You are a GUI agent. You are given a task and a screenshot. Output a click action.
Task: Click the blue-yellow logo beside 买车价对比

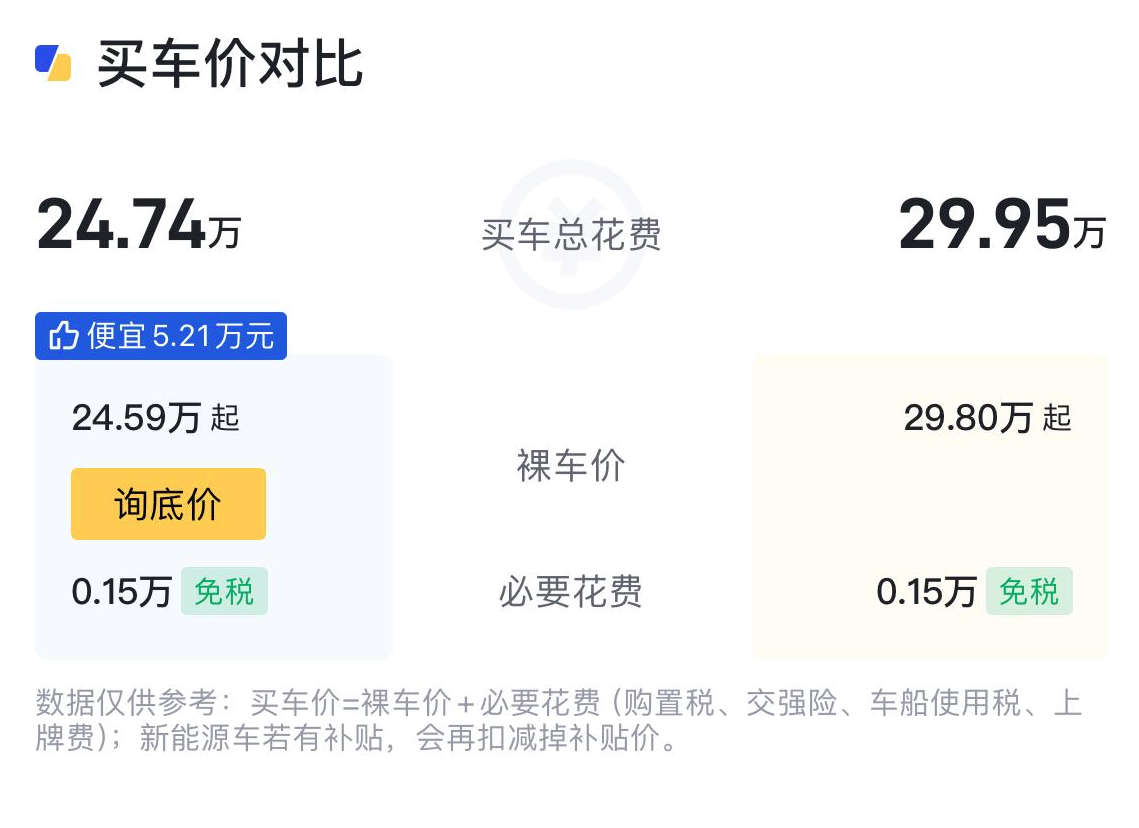coord(53,63)
